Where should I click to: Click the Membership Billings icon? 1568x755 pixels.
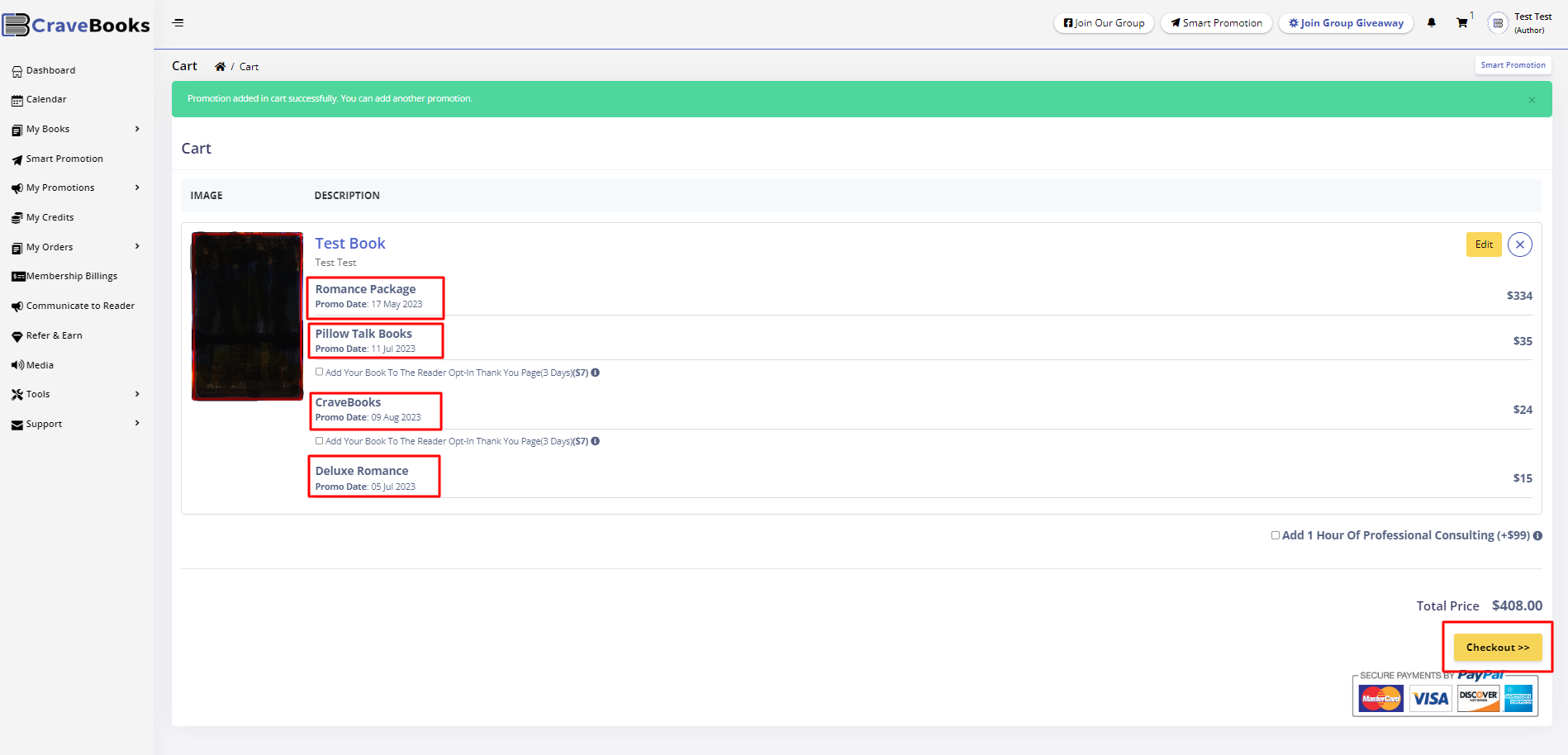18,277
